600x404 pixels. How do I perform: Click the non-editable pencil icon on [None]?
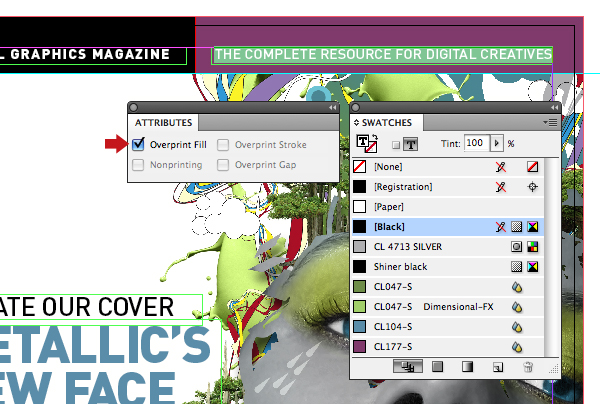point(501,167)
